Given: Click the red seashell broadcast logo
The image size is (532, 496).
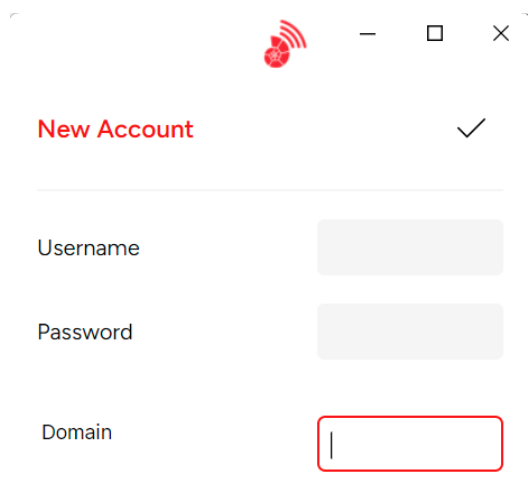Looking at the screenshot, I should pos(285,44).
